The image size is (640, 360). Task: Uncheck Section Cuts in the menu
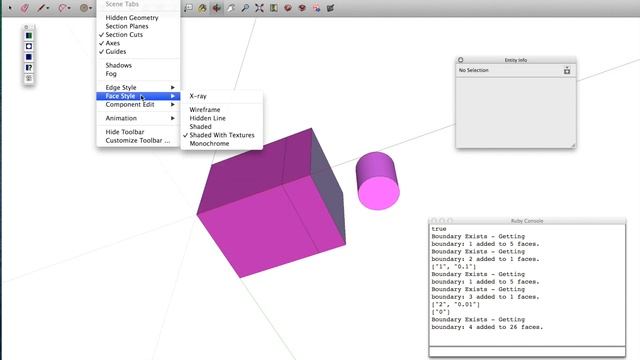click(x=138, y=35)
